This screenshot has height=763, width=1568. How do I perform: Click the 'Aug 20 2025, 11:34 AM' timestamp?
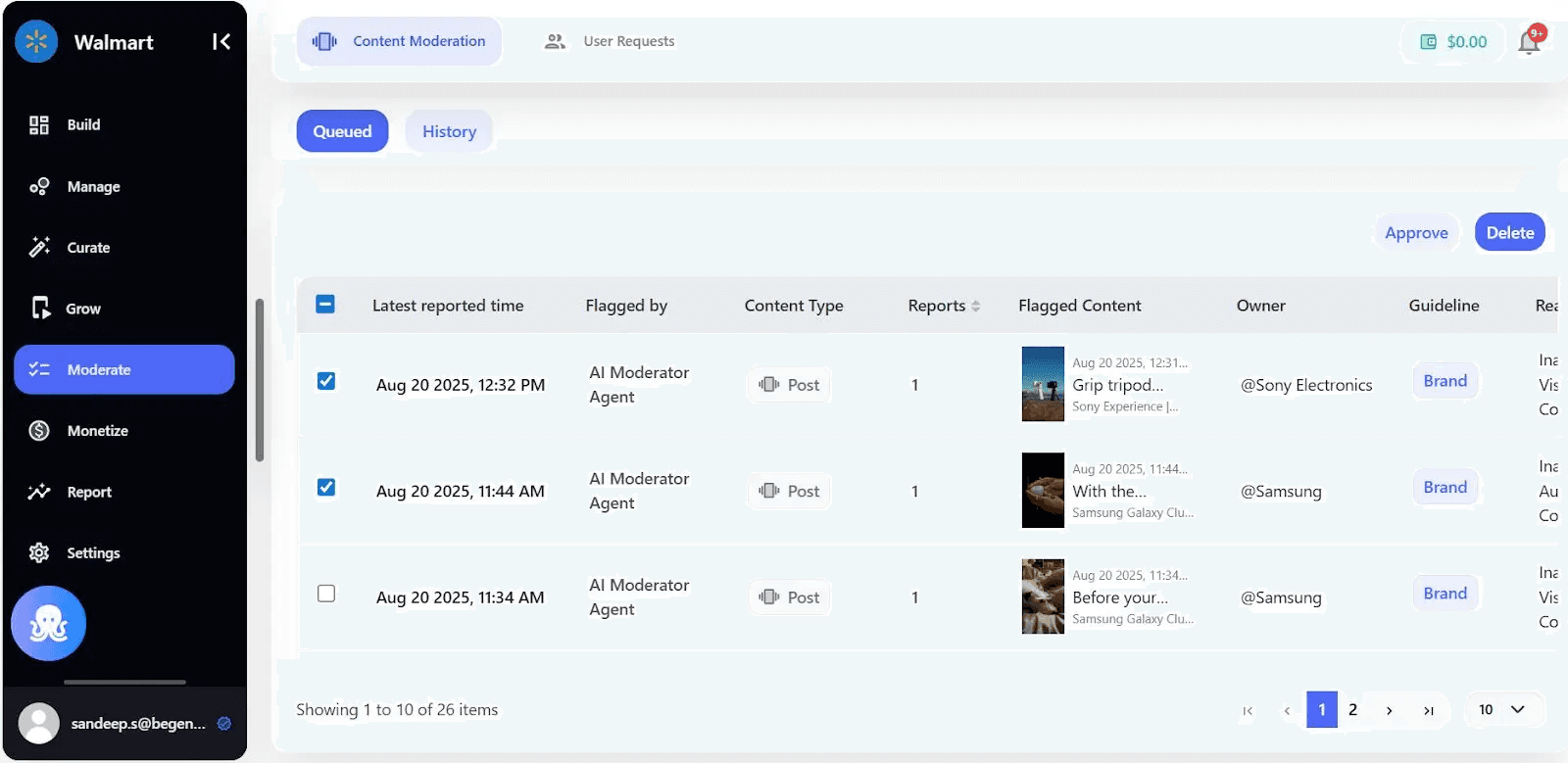[461, 597]
